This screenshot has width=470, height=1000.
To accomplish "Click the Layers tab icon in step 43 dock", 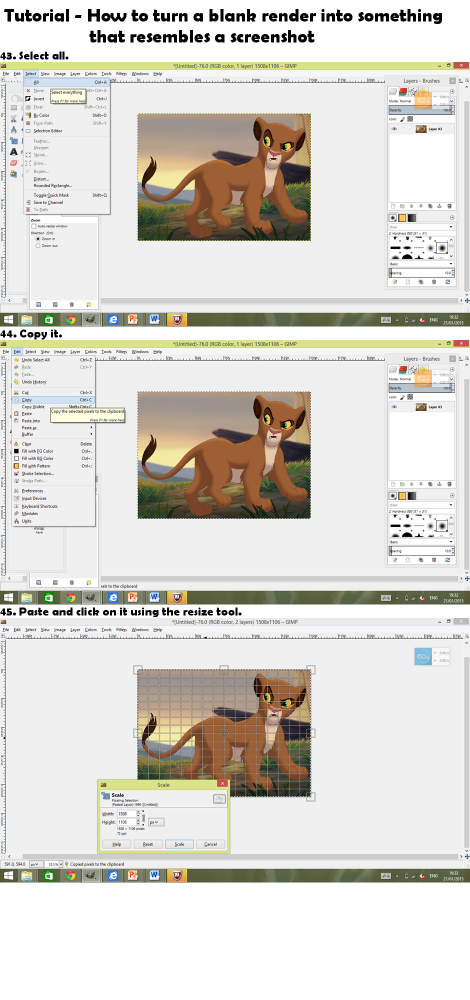I will pyautogui.click(x=393, y=92).
